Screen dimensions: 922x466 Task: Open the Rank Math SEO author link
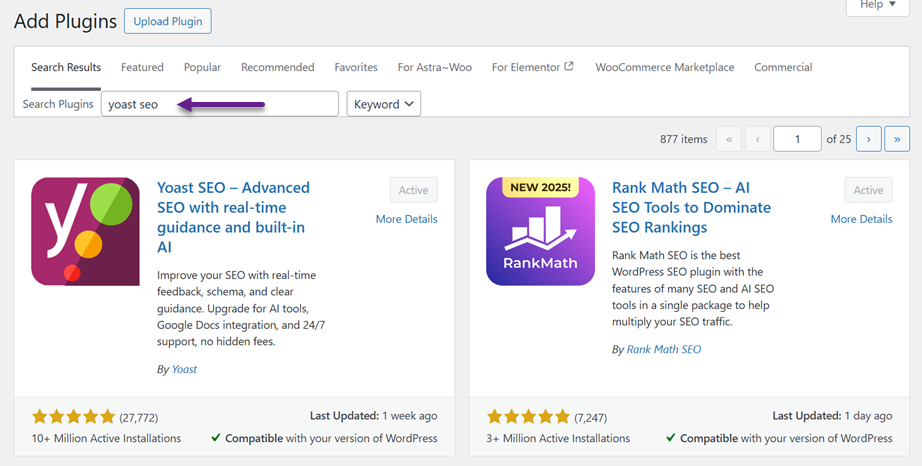coord(664,349)
